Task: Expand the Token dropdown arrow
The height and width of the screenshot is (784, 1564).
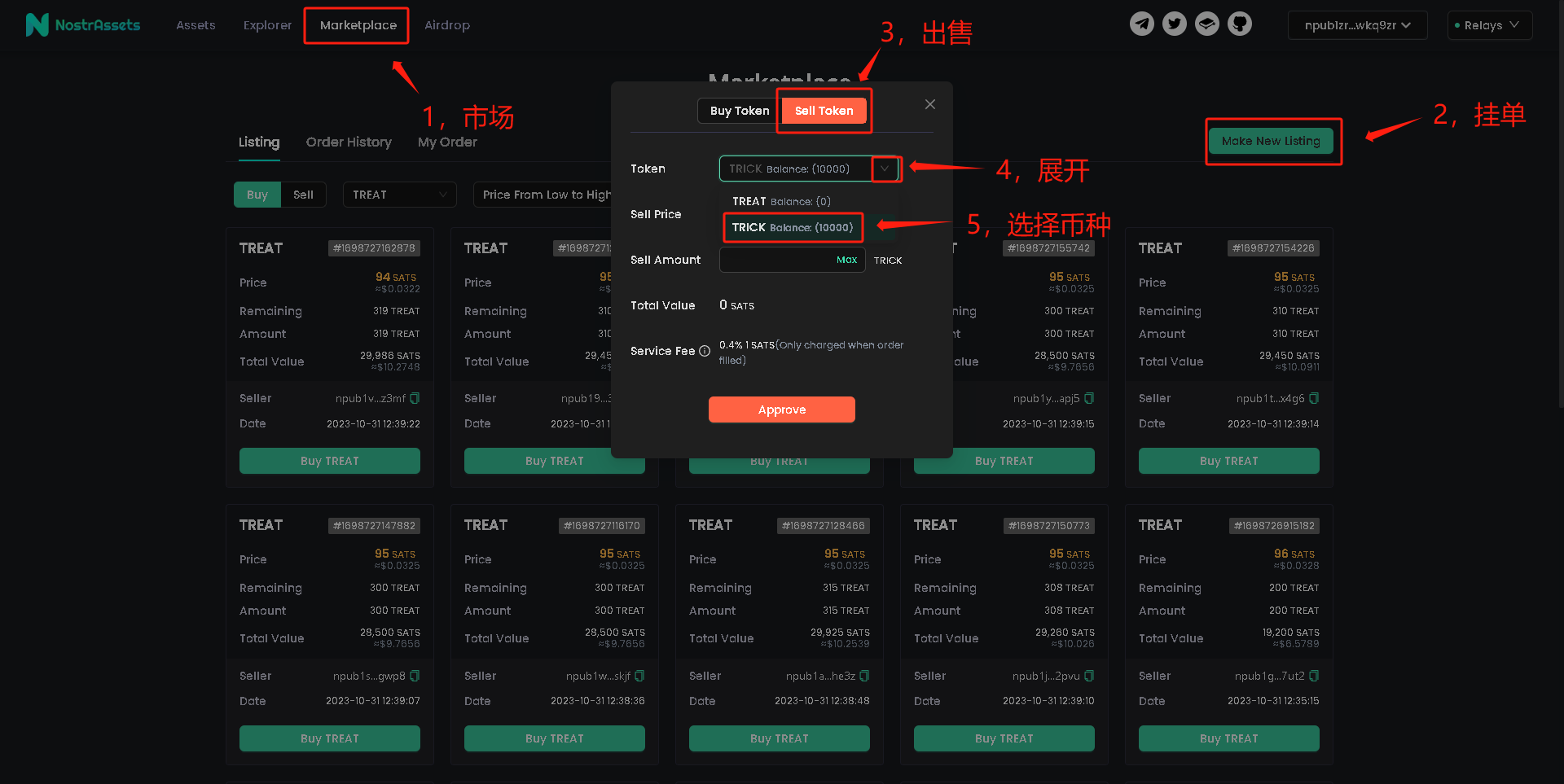Action: [885, 169]
